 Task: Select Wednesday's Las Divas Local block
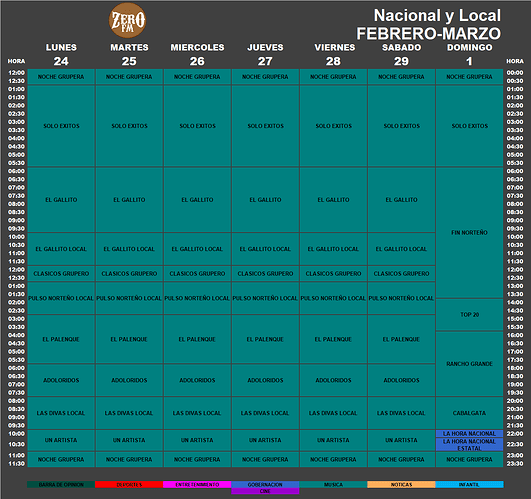(197, 413)
